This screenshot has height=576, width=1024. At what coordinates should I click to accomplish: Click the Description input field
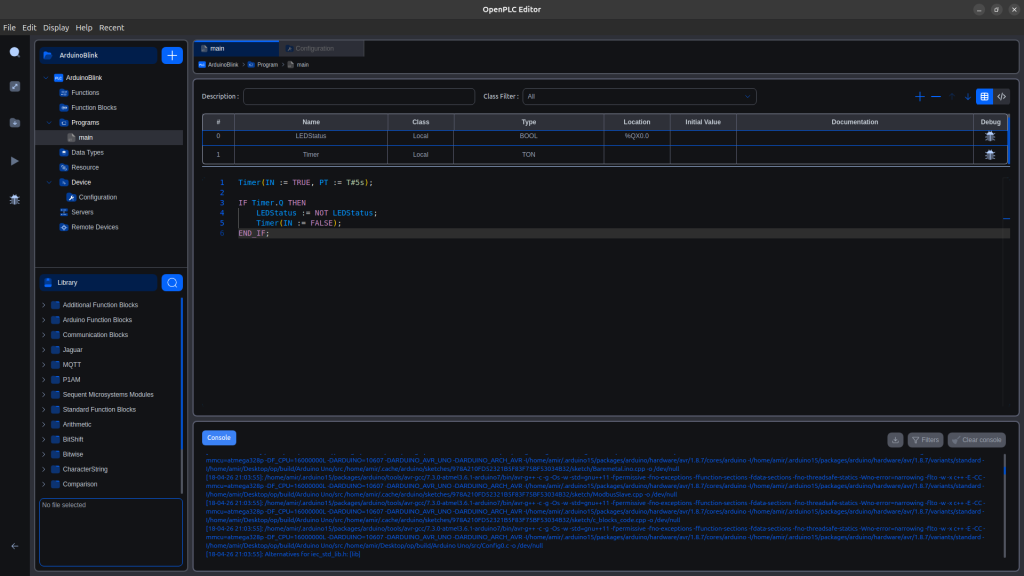(x=359, y=97)
